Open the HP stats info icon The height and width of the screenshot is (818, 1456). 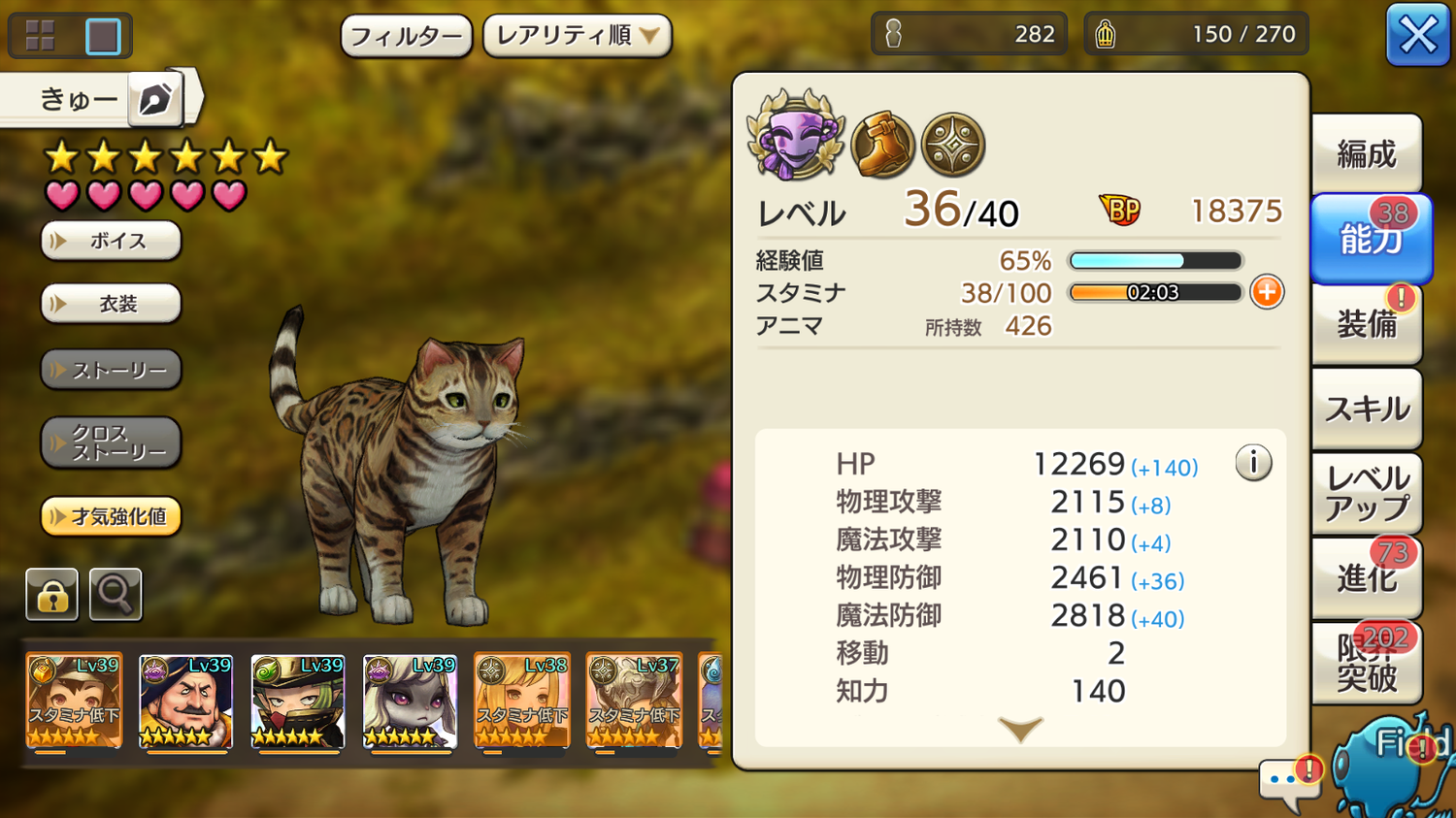click(1253, 463)
